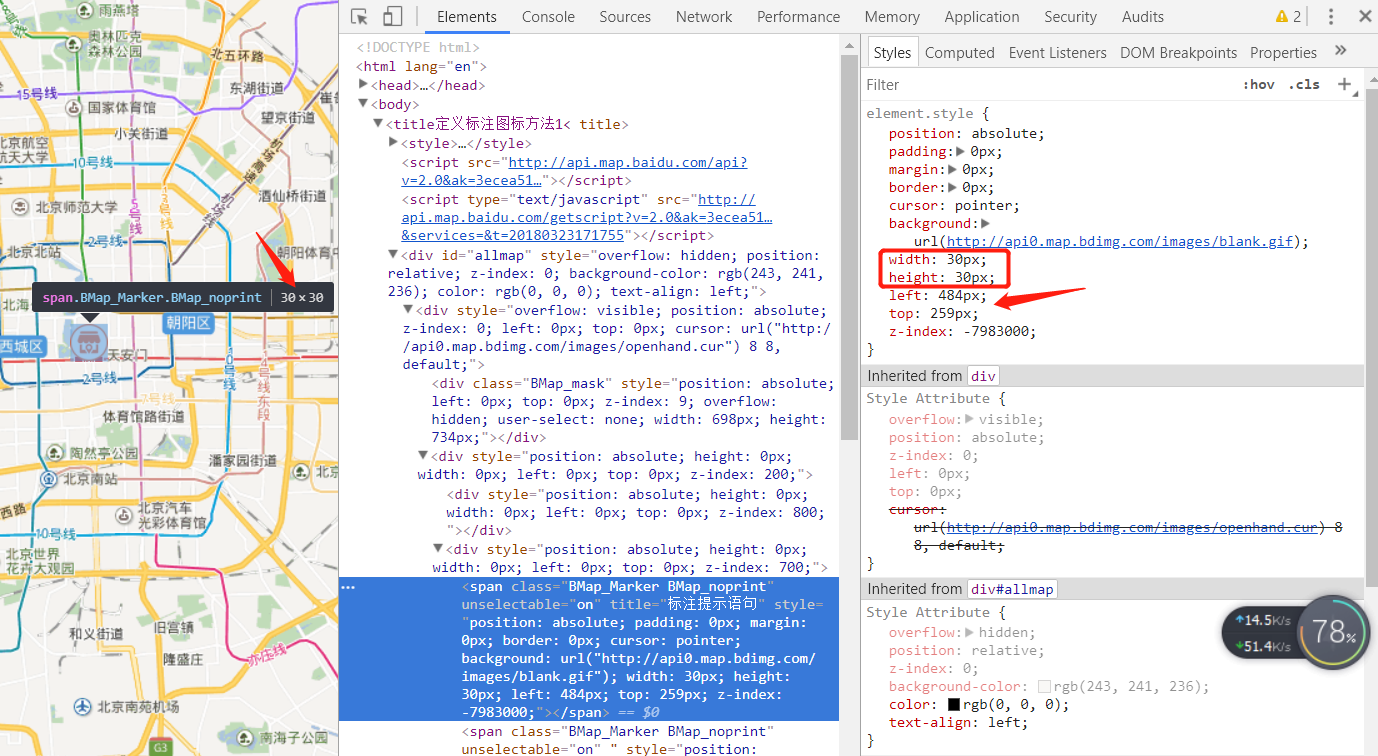Open blank.gif URL in element.style background

[x=1120, y=241]
